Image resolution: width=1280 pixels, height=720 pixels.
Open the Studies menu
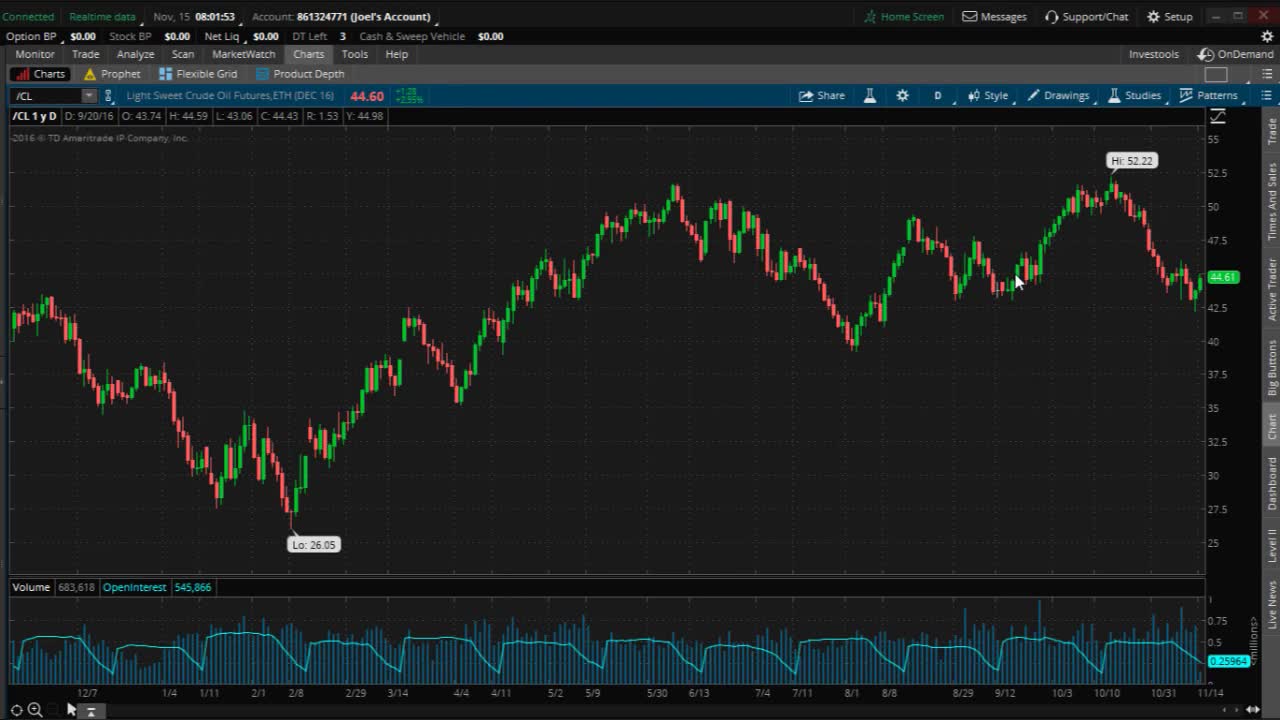pos(1134,96)
